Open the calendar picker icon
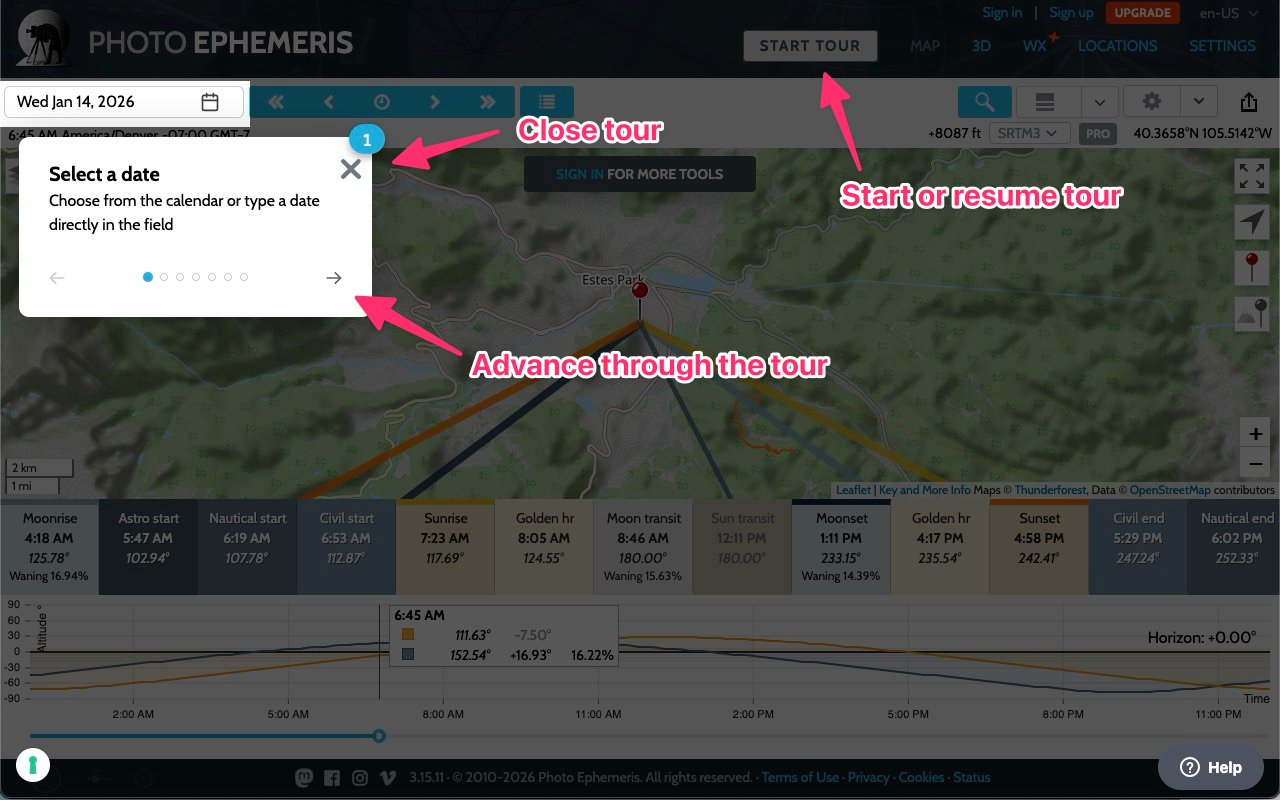 click(210, 102)
